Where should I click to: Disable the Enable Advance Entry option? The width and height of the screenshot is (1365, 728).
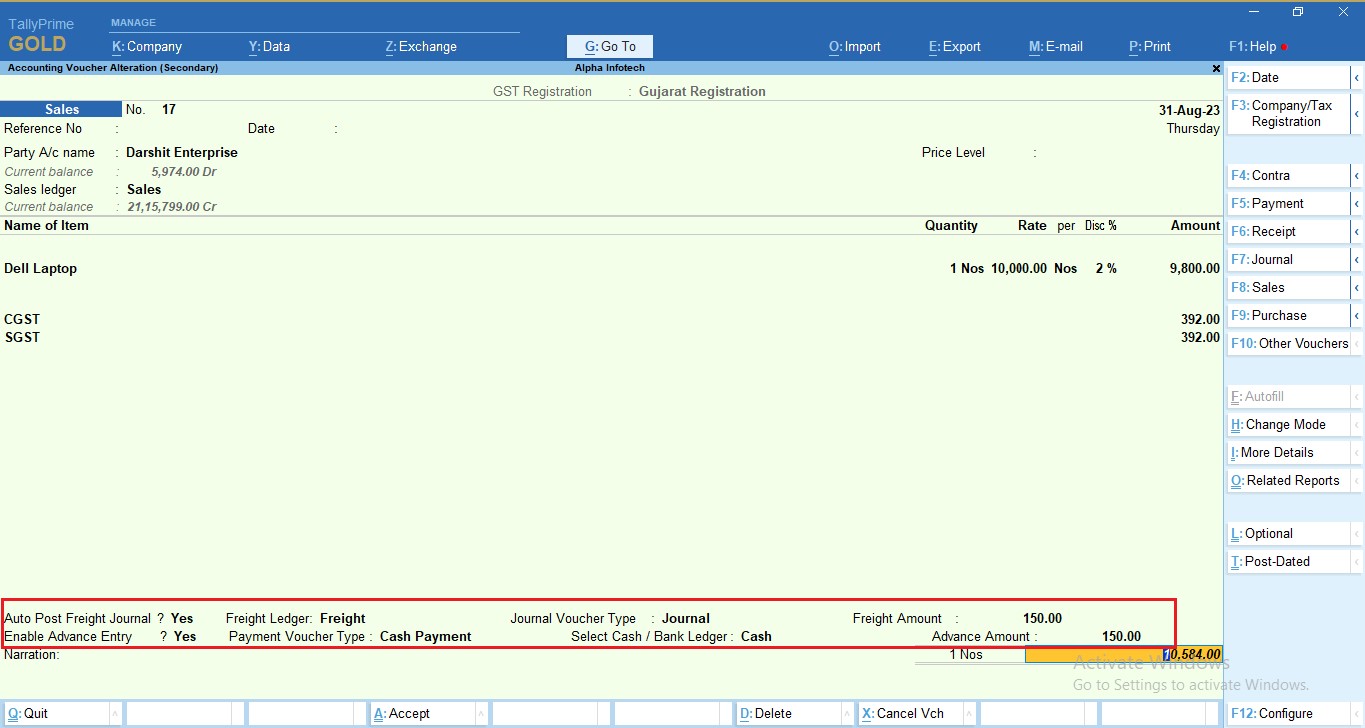click(x=180, y=636)
